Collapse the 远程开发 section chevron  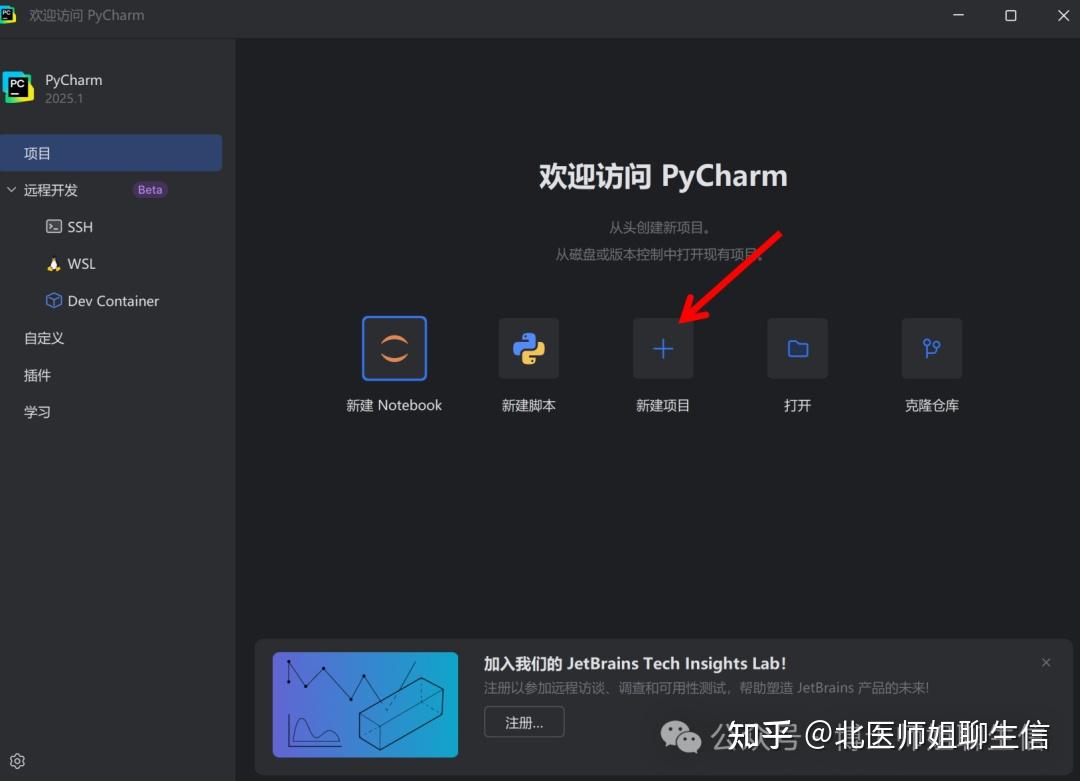(12, 189)
